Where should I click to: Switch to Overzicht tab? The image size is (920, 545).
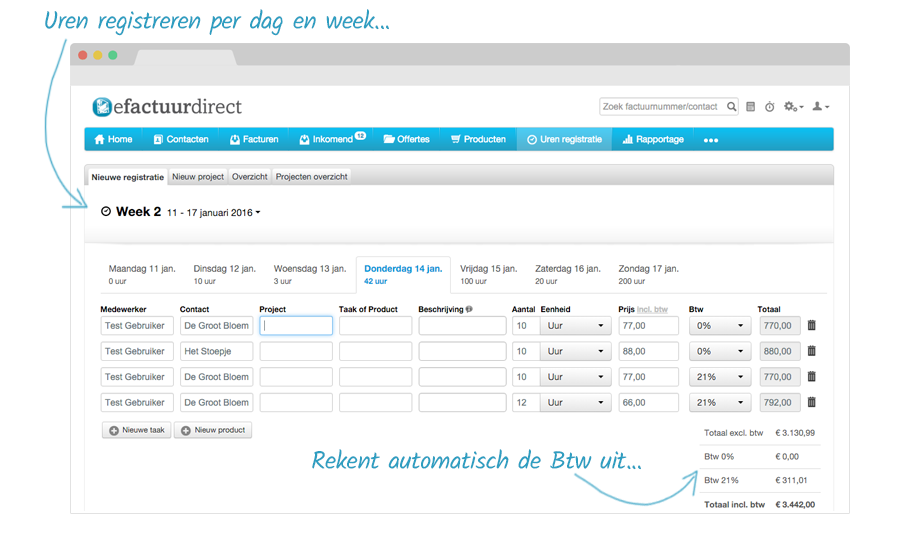(x=249, y=177)
